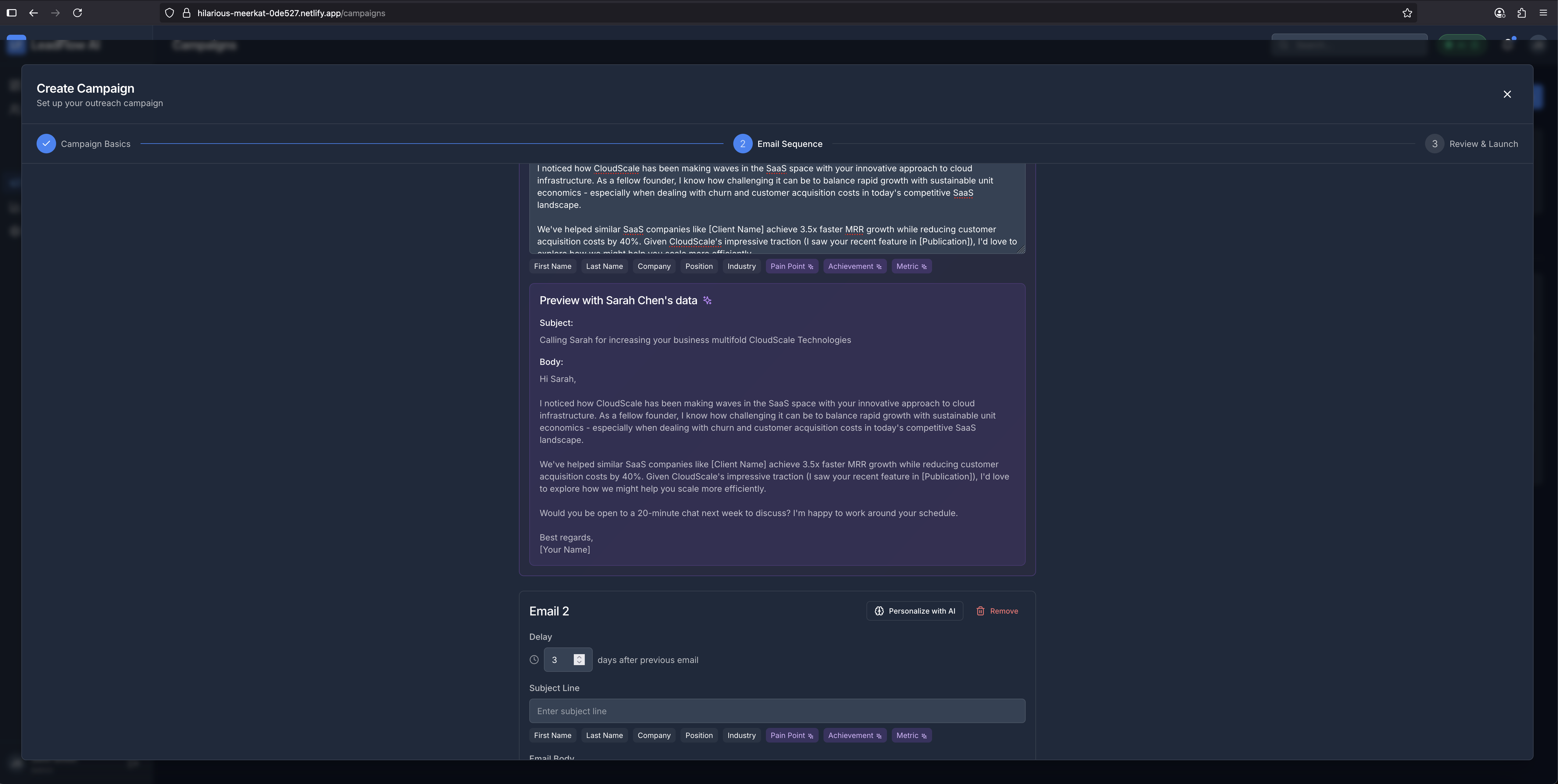Click Personalize with AI for Email 2

click(914, 611)
